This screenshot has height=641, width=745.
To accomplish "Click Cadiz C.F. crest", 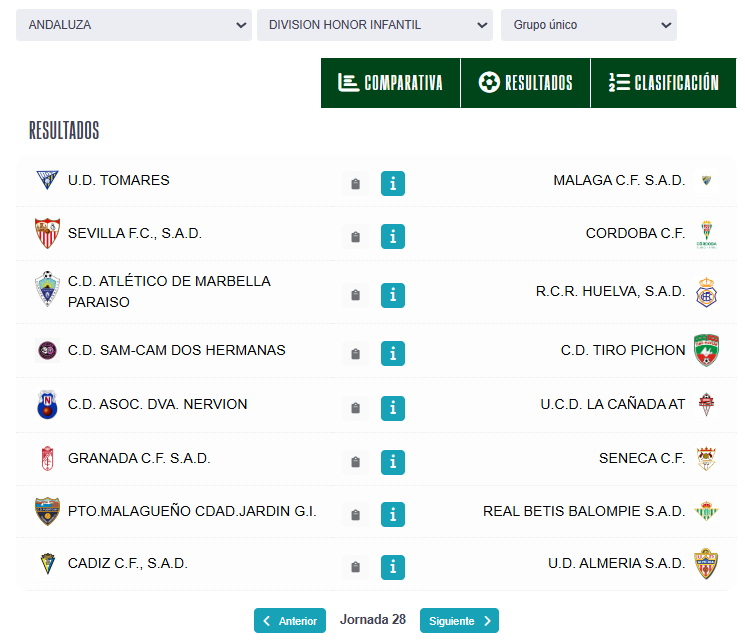I will (x=48, y=564).
